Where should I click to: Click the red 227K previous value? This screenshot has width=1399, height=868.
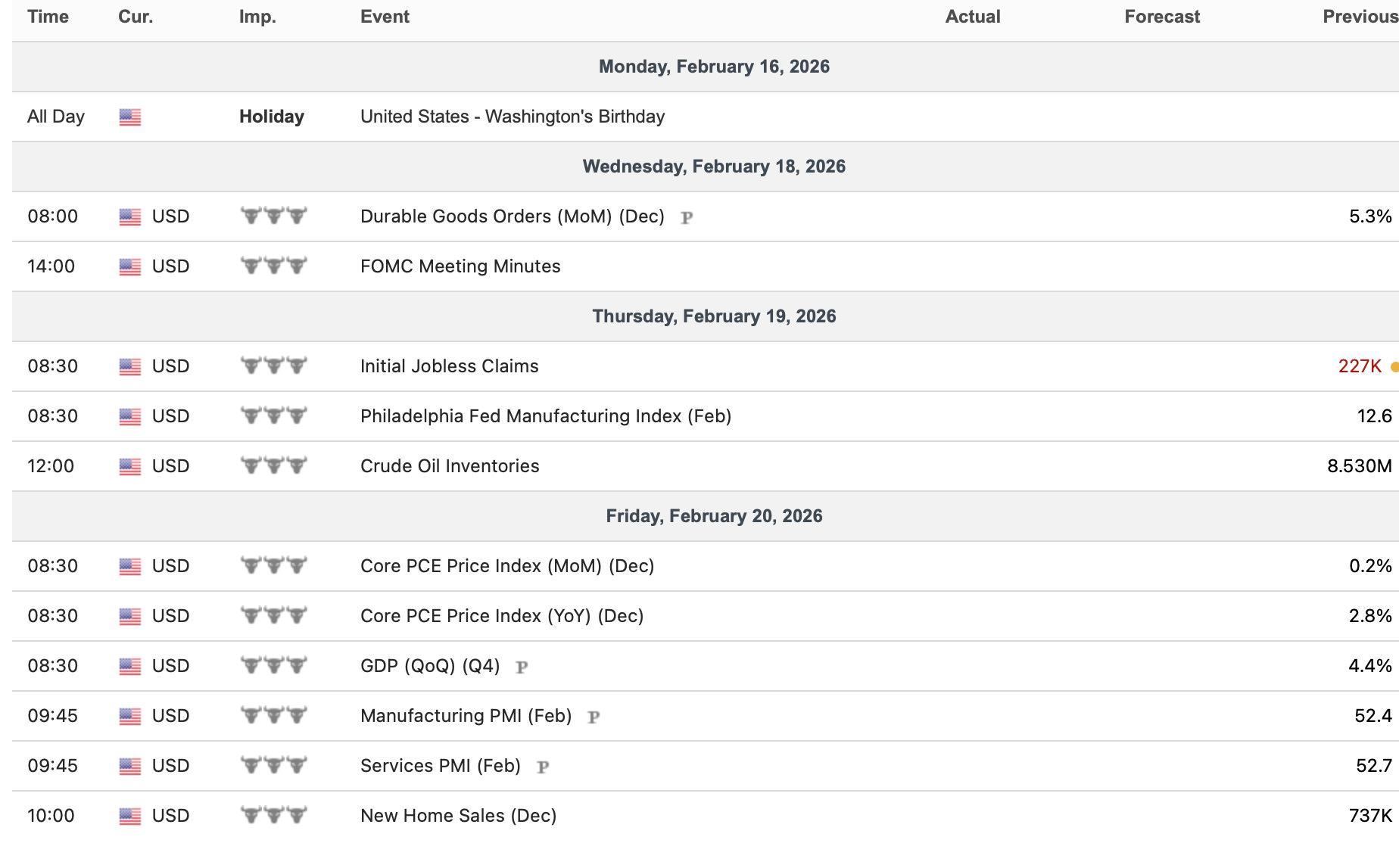click(1360, 366)
